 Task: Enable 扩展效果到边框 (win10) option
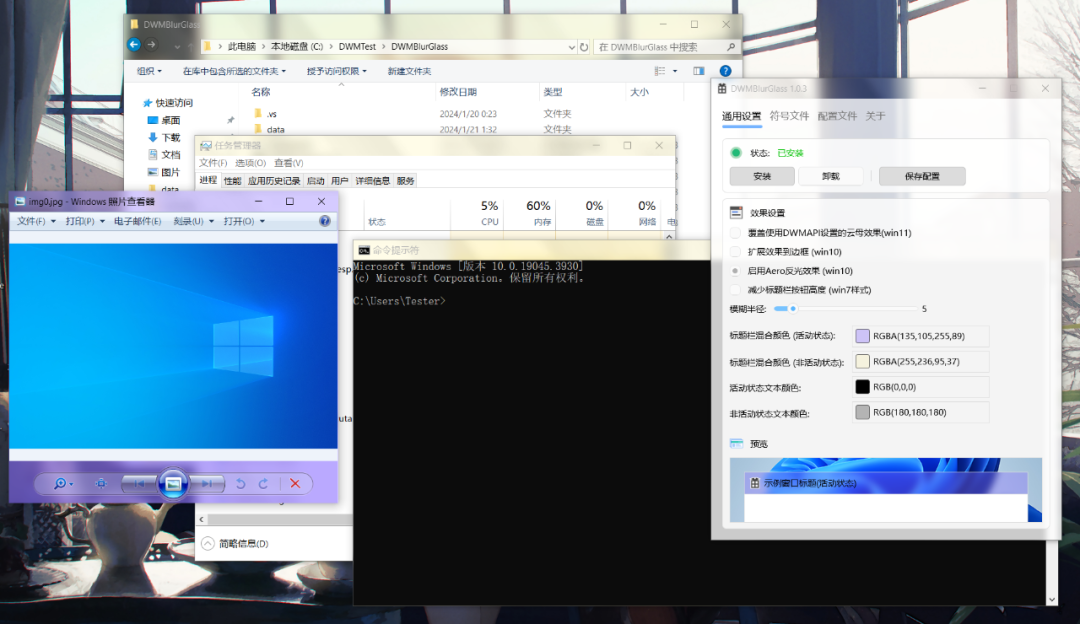tap(736, 252)
